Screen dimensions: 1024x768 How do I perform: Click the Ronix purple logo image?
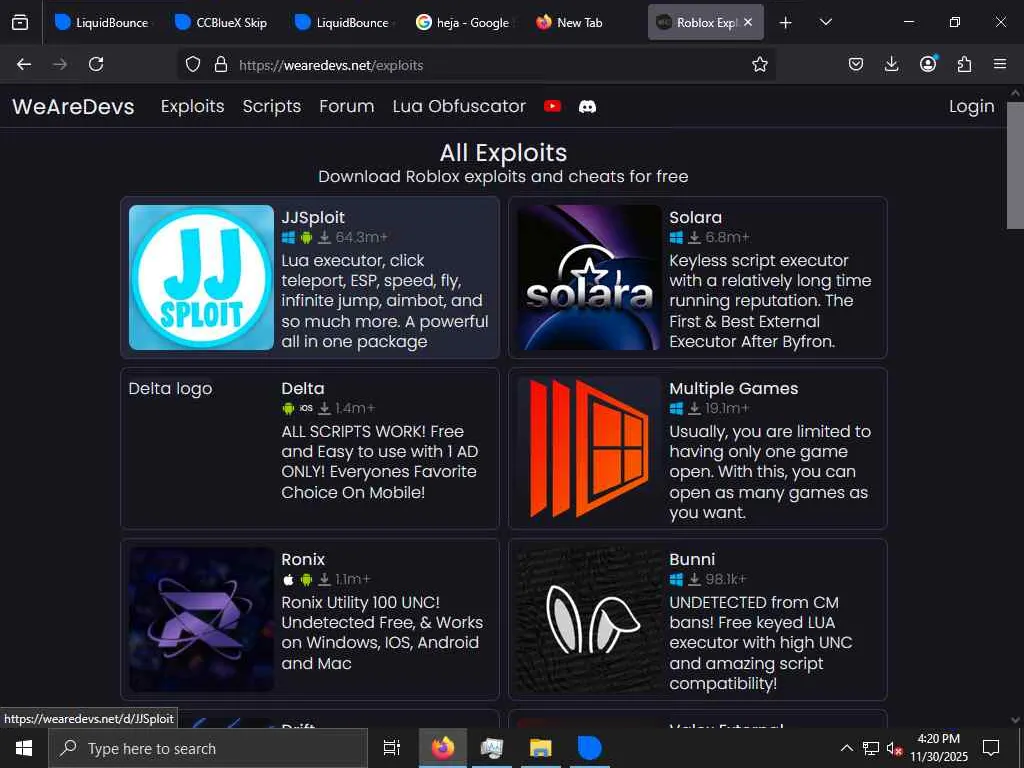[x=201, y=620]
